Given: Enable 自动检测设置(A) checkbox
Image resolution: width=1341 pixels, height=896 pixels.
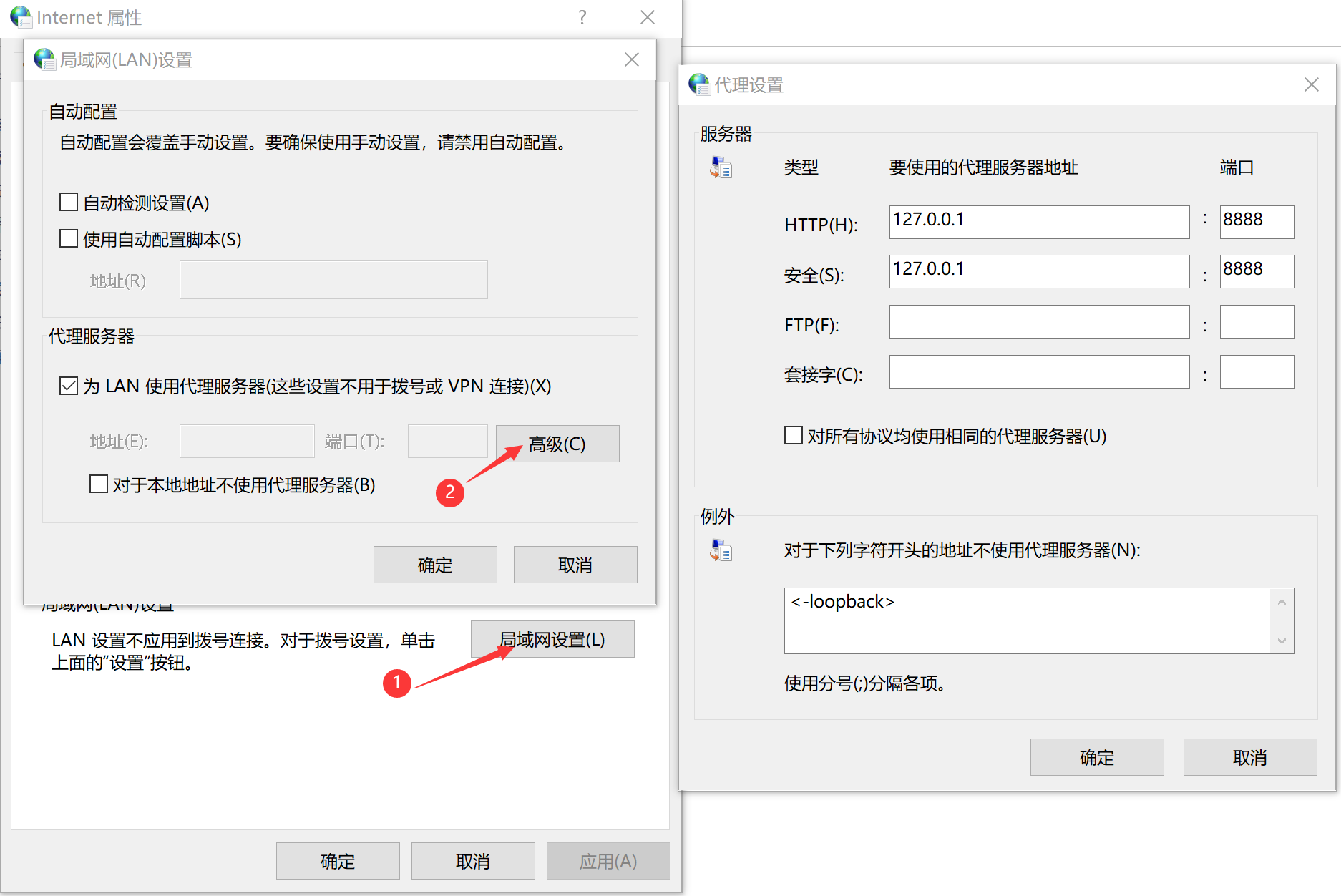Looking at the screenshot, I should click(x=69, y=203).
